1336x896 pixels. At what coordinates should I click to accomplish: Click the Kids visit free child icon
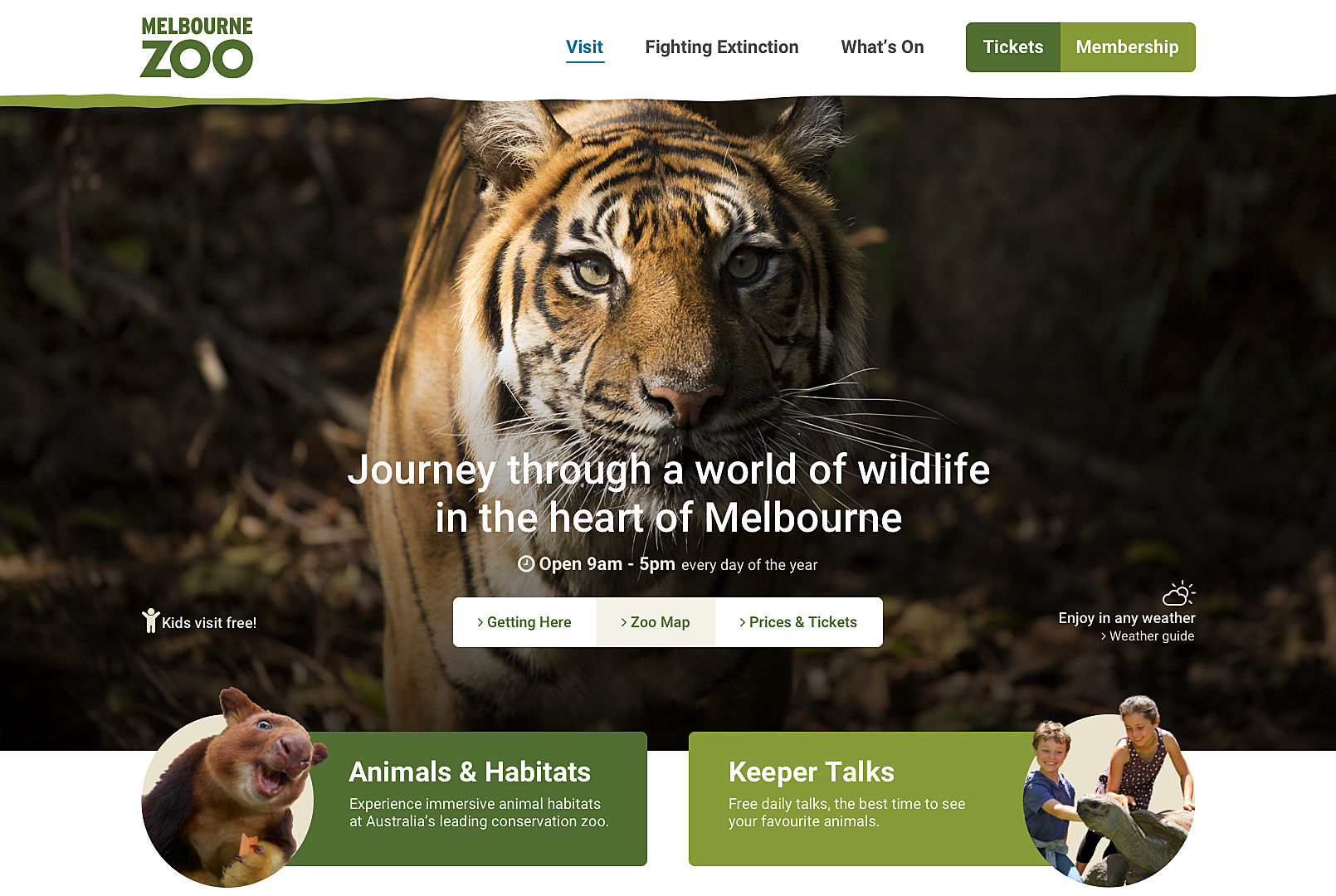pyautogui.click(x=150, y=621)
